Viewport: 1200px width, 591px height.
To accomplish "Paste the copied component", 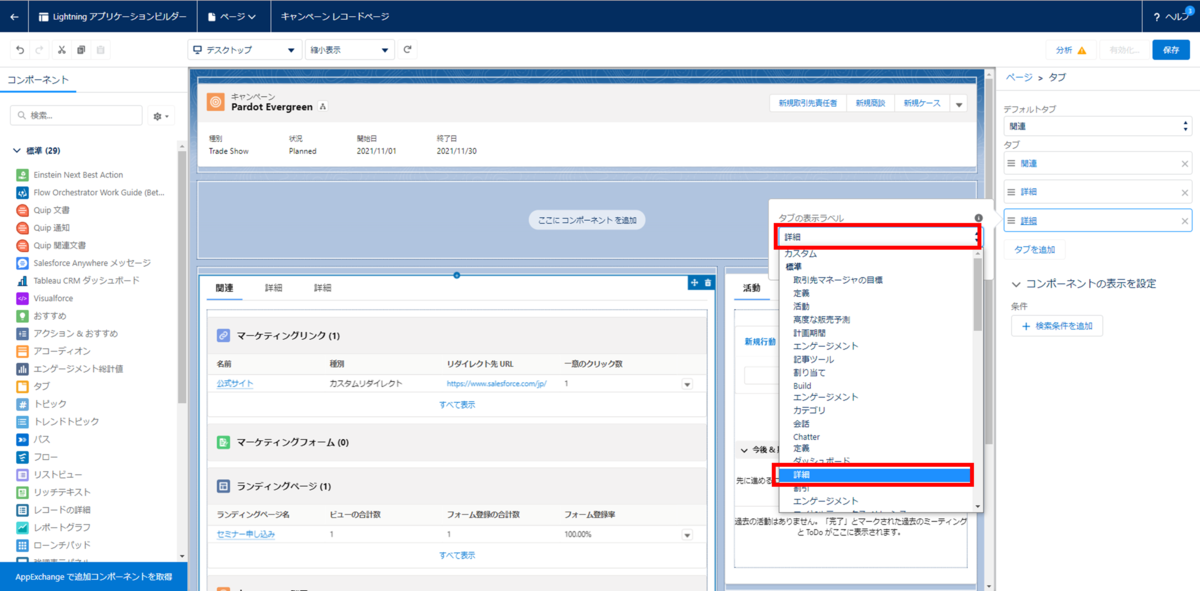I will coord(100,50).
